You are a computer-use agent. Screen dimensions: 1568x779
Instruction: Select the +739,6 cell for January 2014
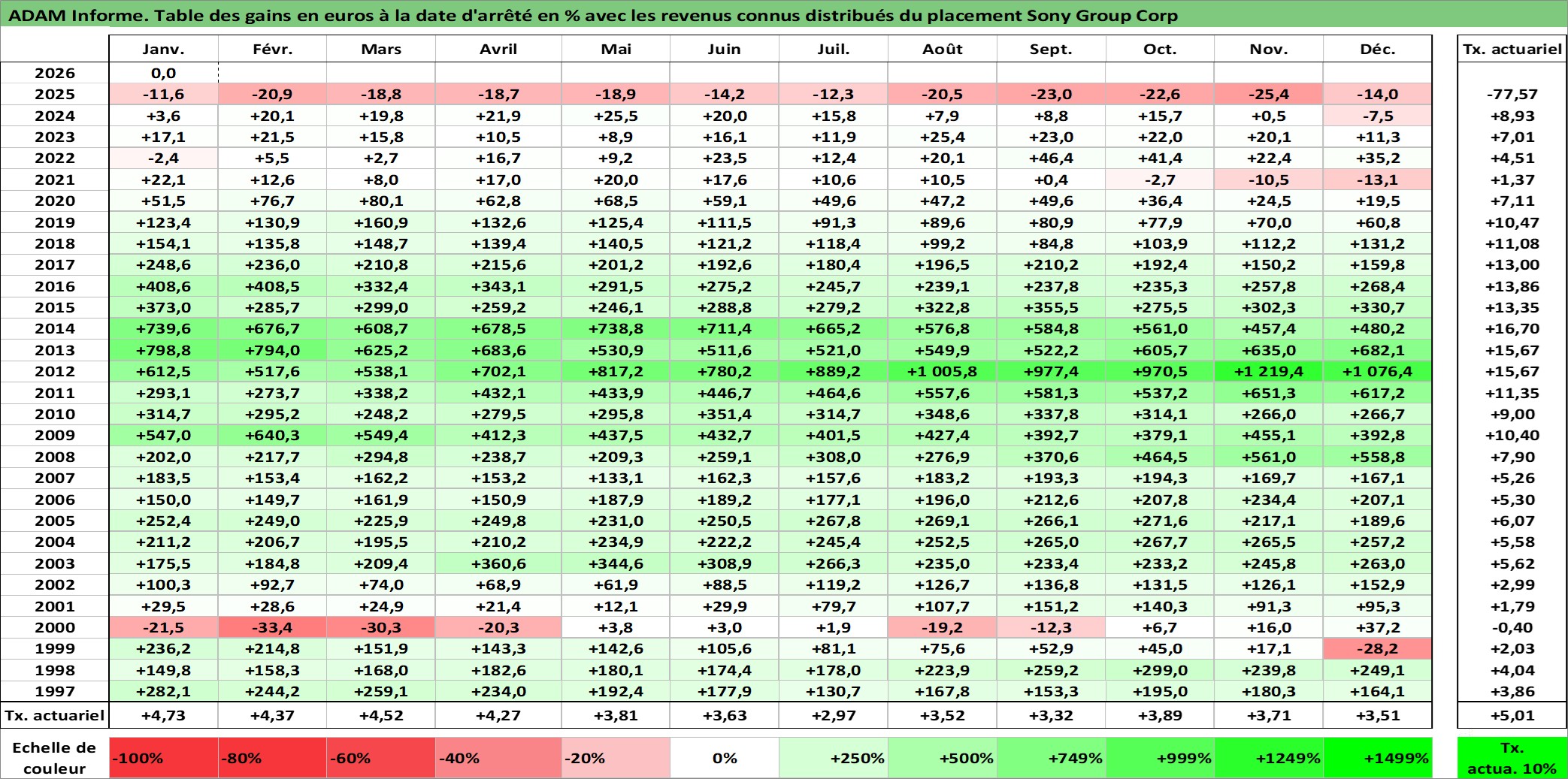point(164,328)
